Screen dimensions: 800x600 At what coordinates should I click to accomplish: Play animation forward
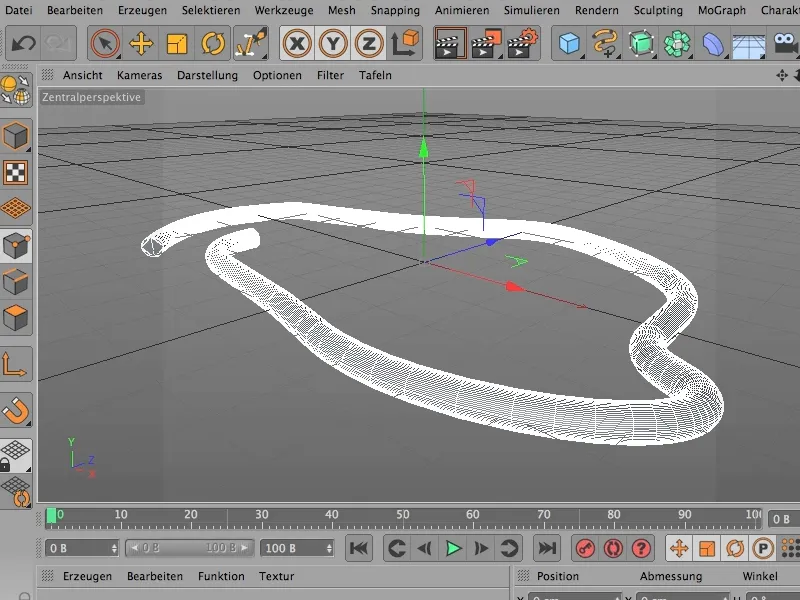pyautogui.click(x=453, y=548)
